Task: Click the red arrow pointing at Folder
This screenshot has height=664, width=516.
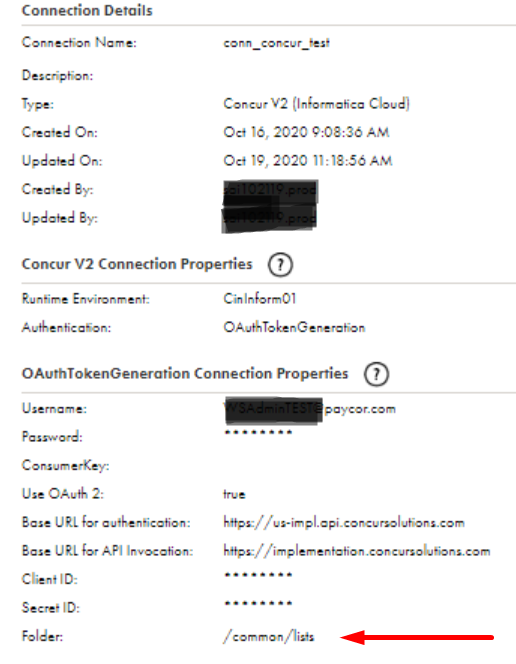Action: pyautogui.click(x=417, y=637)
